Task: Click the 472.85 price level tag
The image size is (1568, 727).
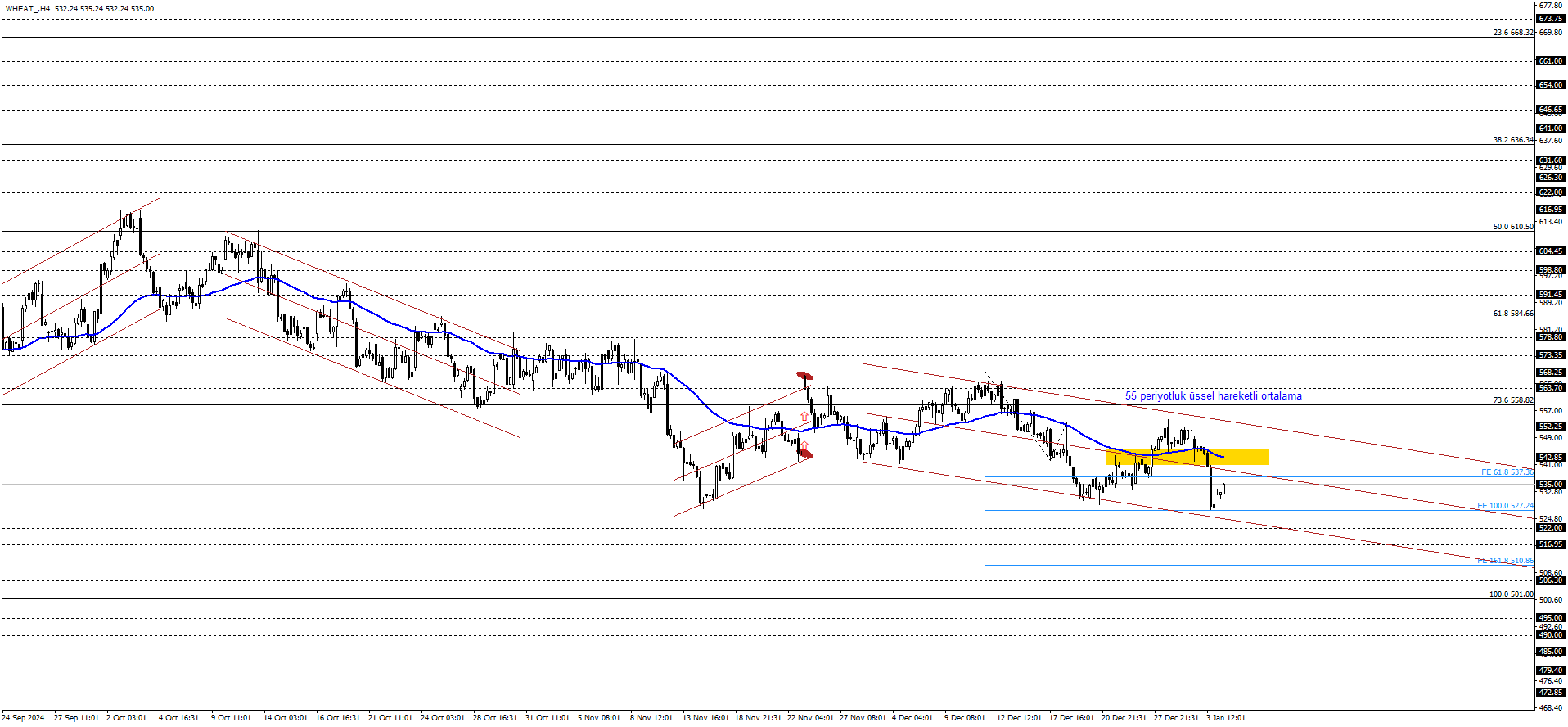Action: 1551,693
